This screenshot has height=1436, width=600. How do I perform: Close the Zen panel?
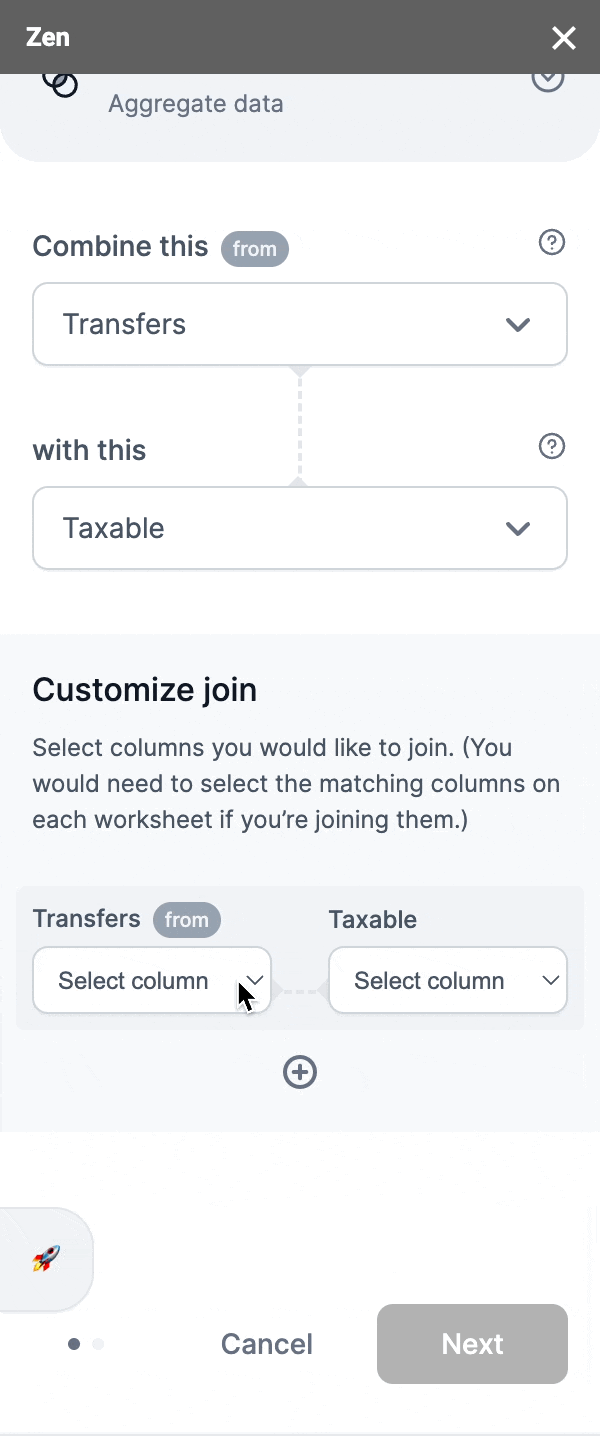coord(564,38)
